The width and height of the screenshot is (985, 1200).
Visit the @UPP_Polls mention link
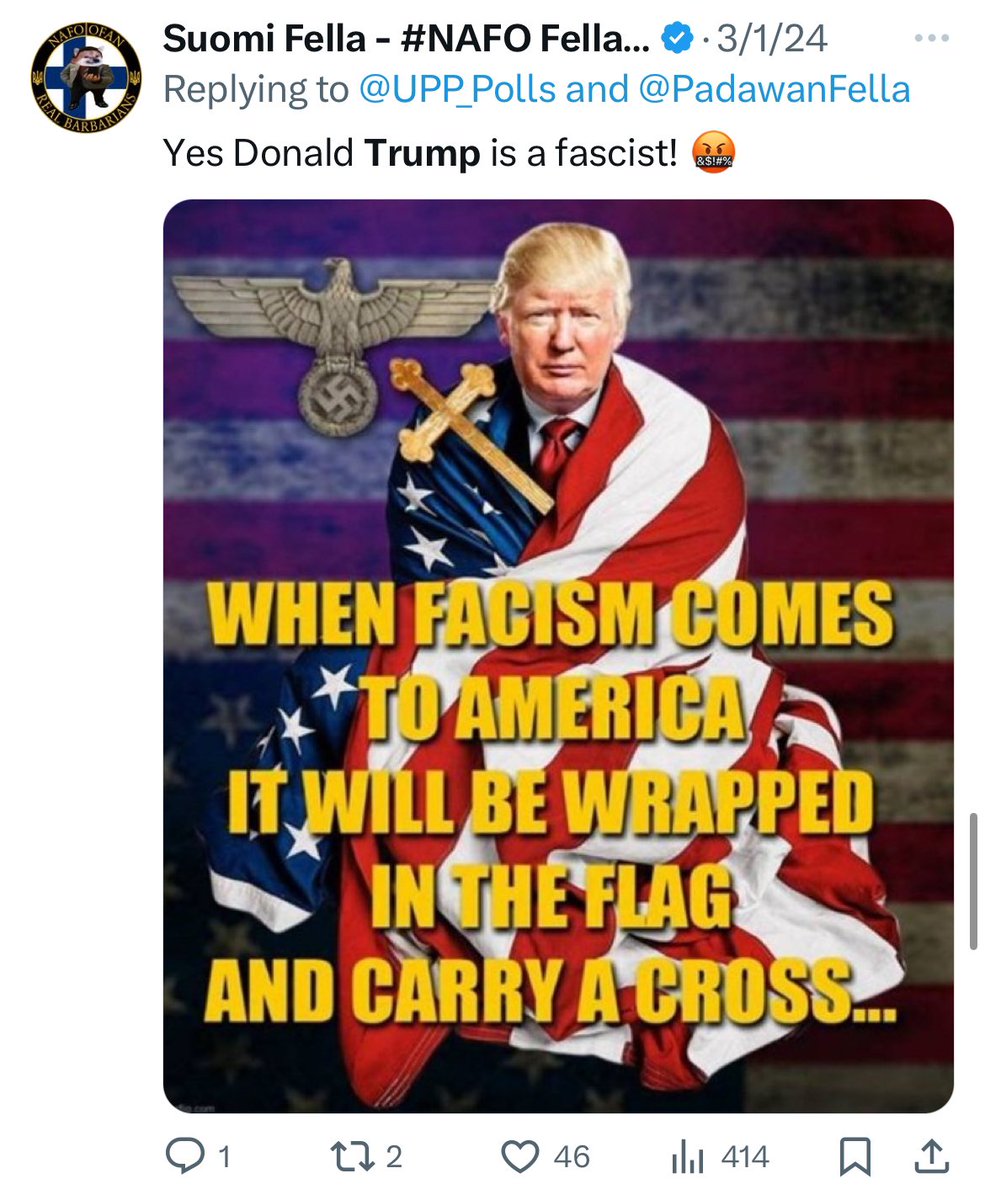tap(458, 89)
